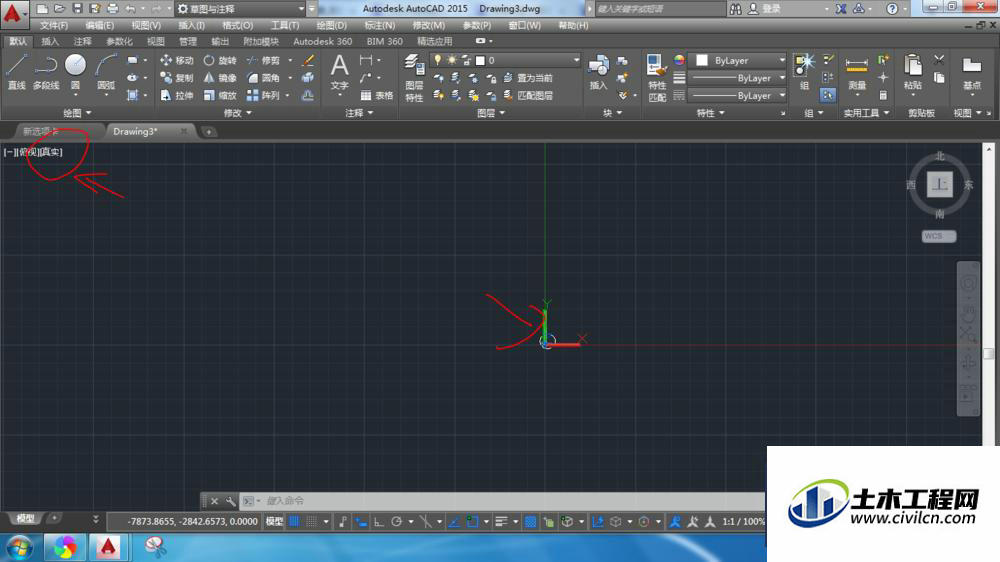
Task: Click the Windows Start button
Action: pos(19,547)
